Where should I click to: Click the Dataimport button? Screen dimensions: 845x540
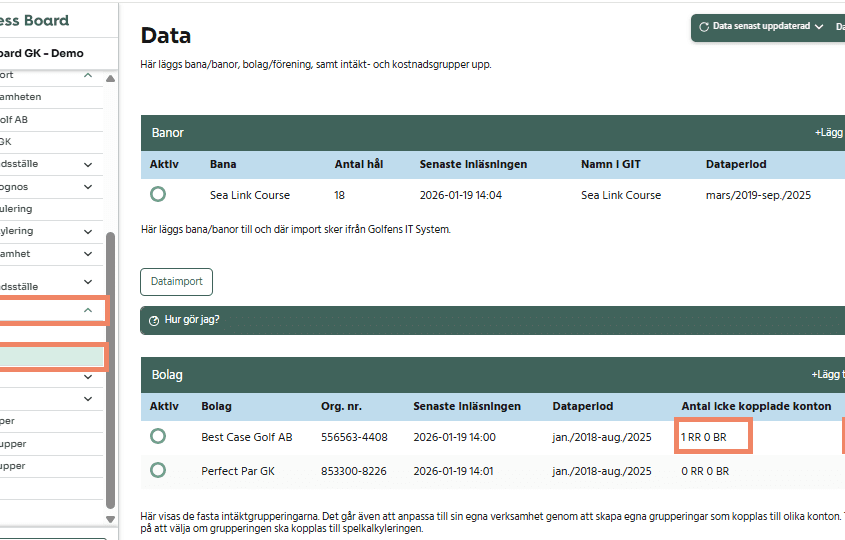[176, 282]
